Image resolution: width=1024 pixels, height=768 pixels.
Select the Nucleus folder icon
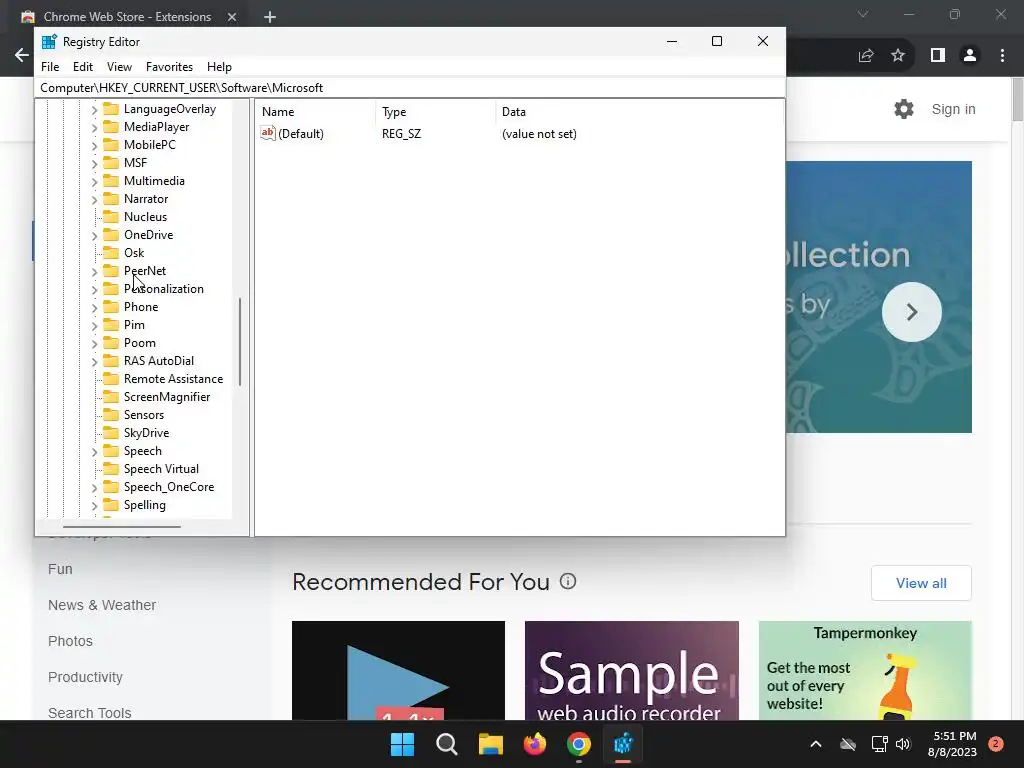(x=111, y=216)
